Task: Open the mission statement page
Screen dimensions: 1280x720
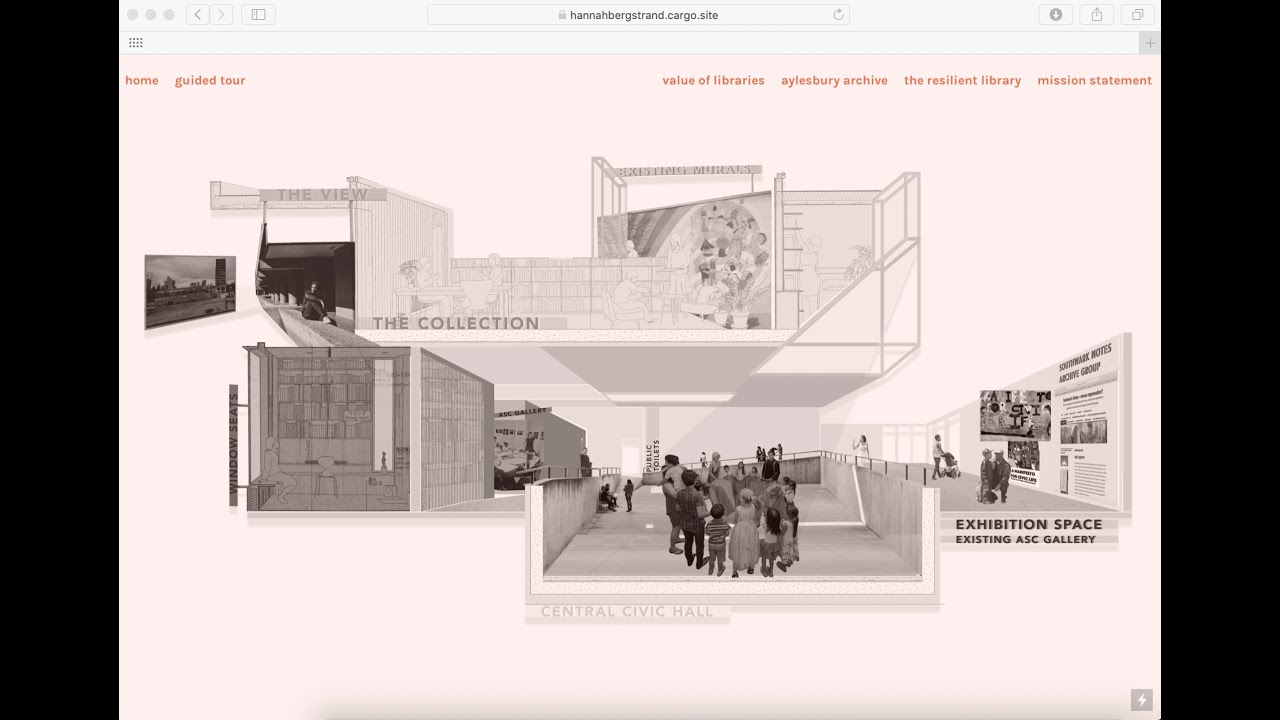Action: pos(1094,80)
